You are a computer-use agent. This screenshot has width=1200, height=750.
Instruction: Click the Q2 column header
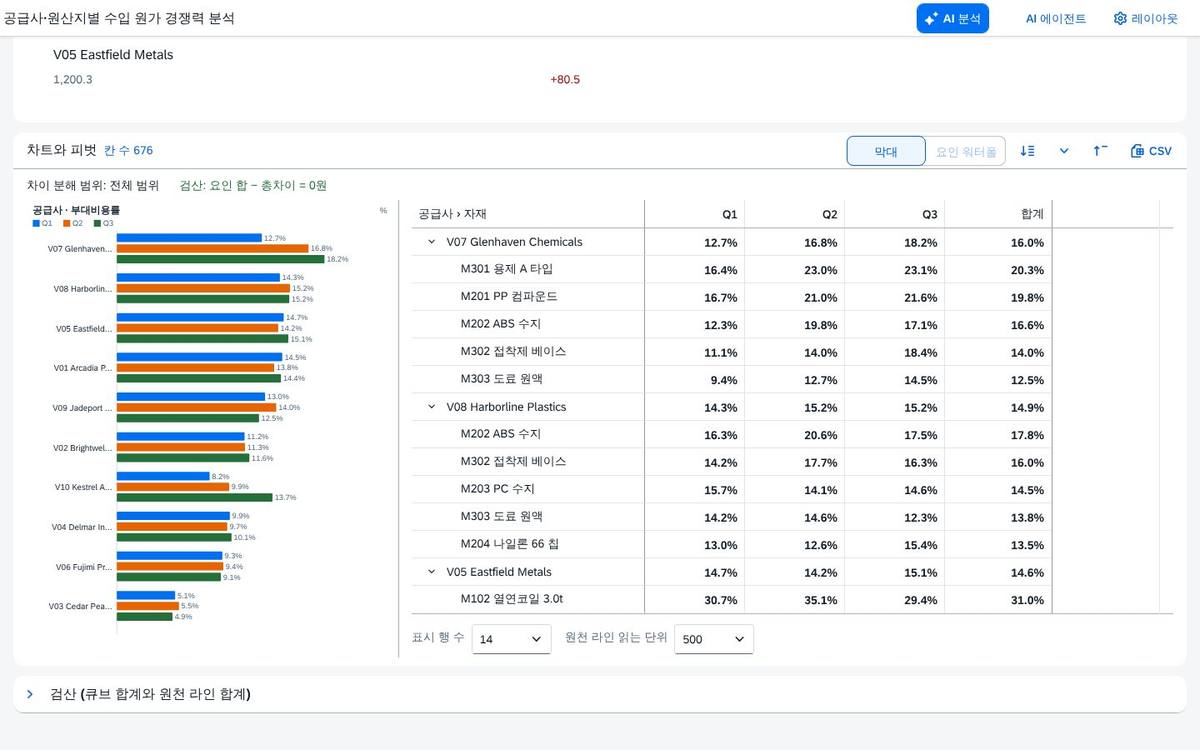click(x=794, y=214)
